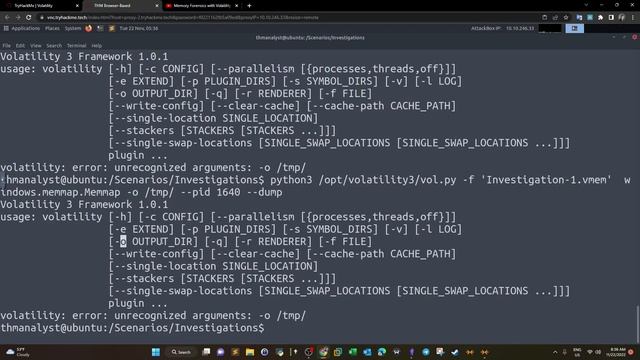
Task: Open terminal launcher in remote desktop panel
Action: coord(100,29)
